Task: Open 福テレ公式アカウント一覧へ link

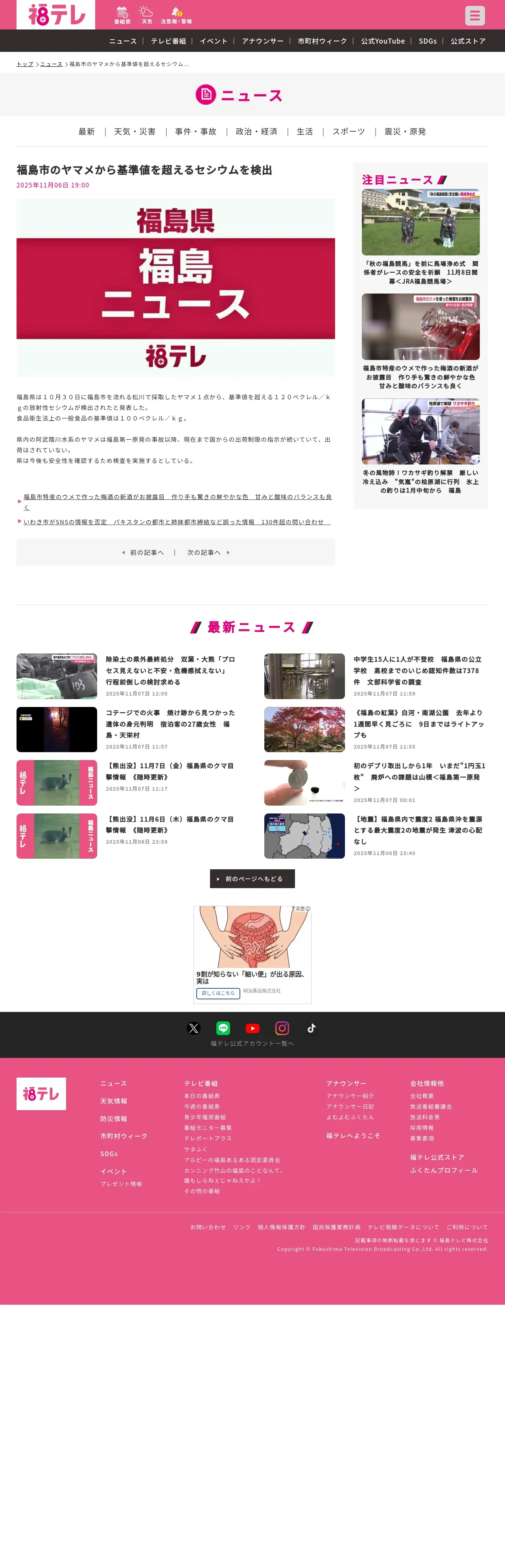Action: point(252,1043)
